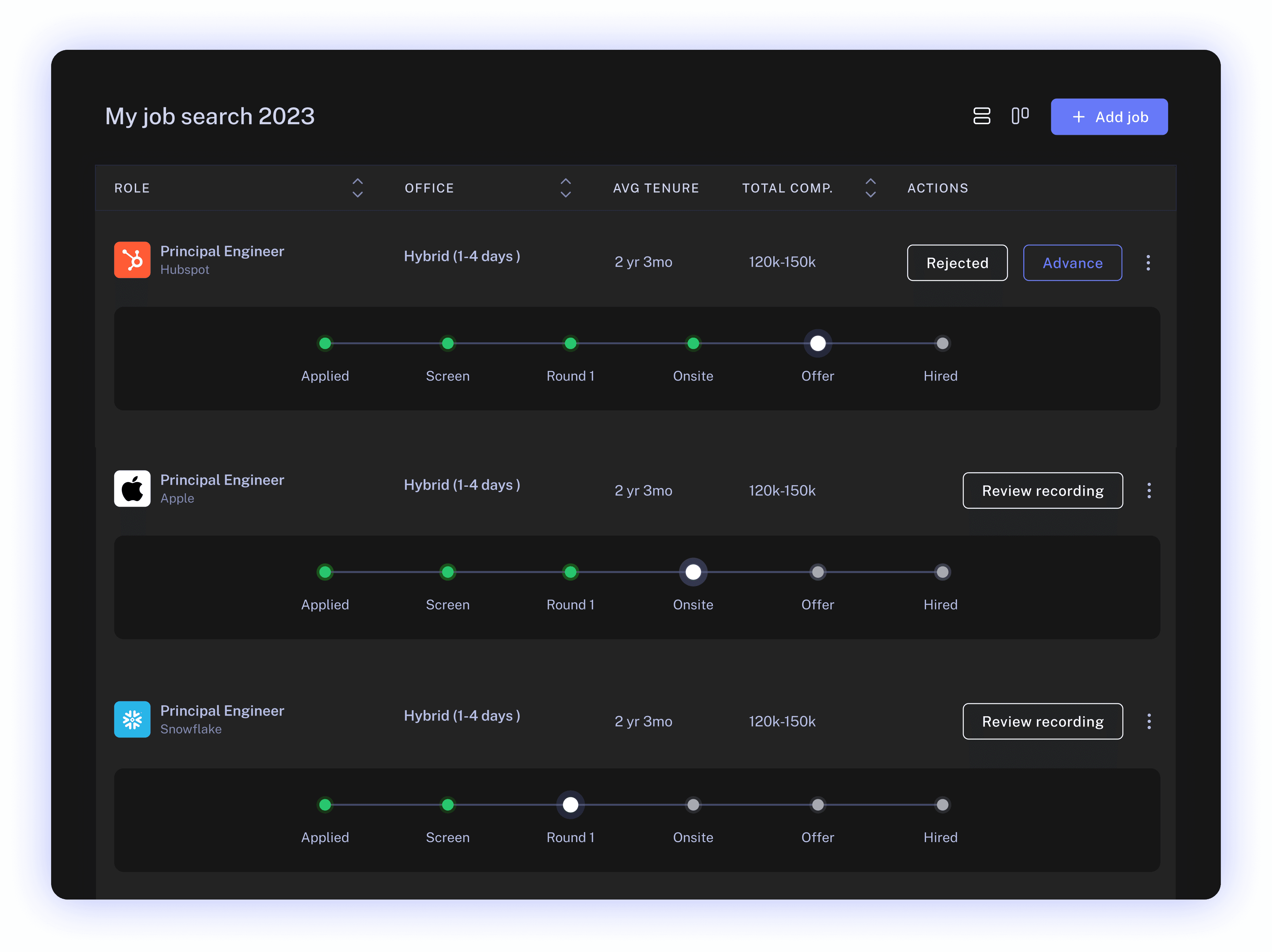Open the three-dot menu for Snowflake row
Viewport: 1272px width, 952px height.
(1148, 721)
